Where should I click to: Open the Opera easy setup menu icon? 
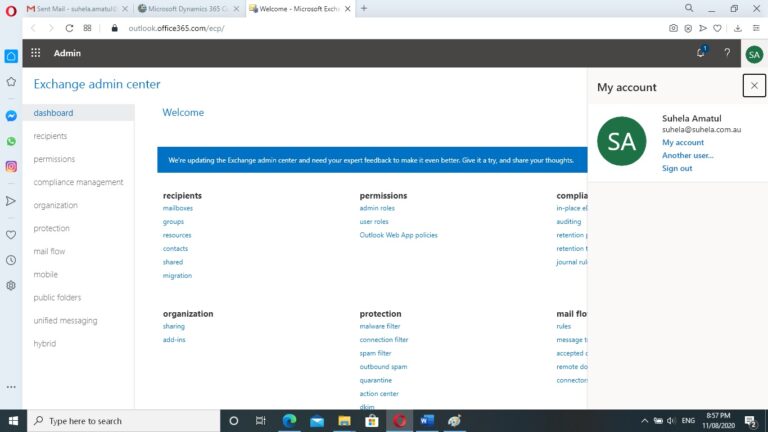[x=756, y=28]
